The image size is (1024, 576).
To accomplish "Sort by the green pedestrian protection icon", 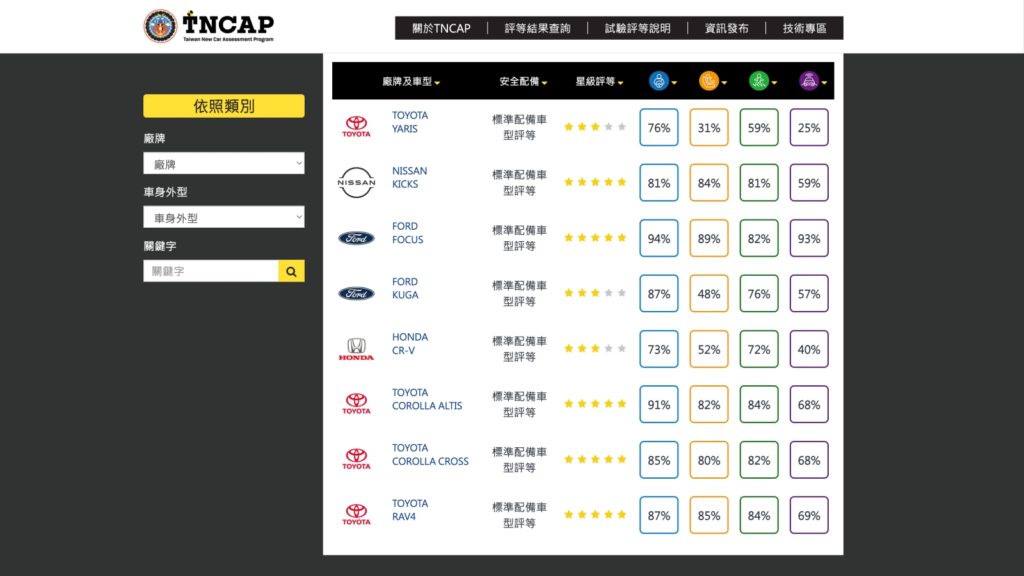I will (x=759, y=81).
